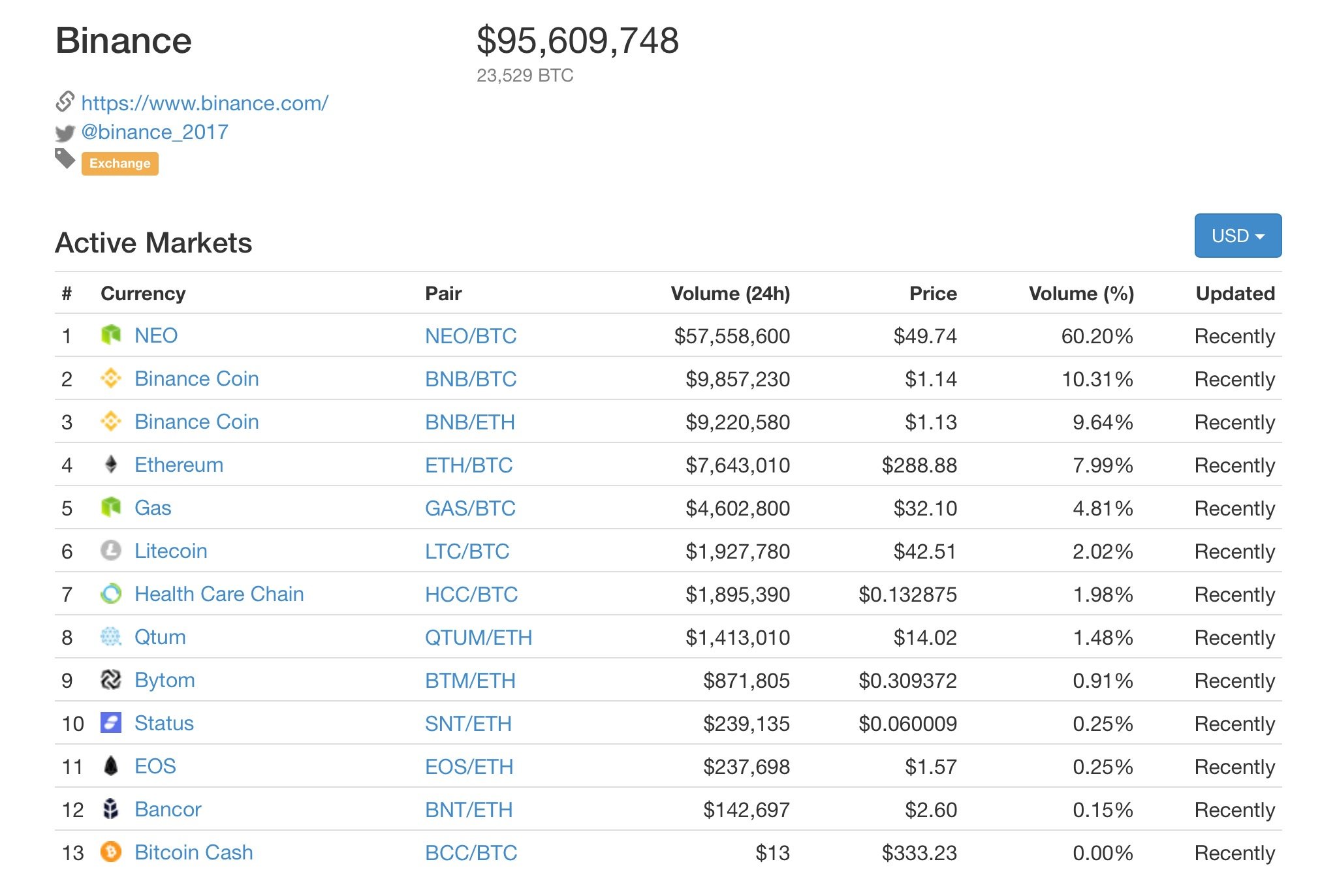Open the BTM/ETH pair link
Viewport: 1337px width, 896px height.
click(x=470, y=681)
